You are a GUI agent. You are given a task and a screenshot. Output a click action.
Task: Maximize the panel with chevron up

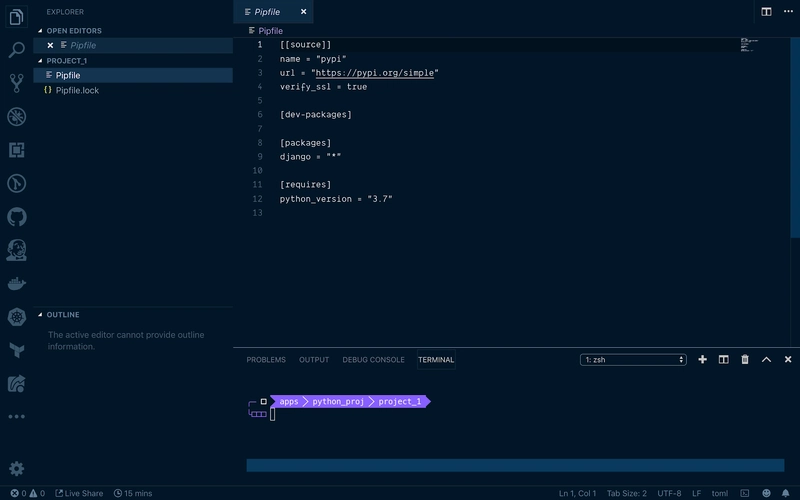click(766, 360)
